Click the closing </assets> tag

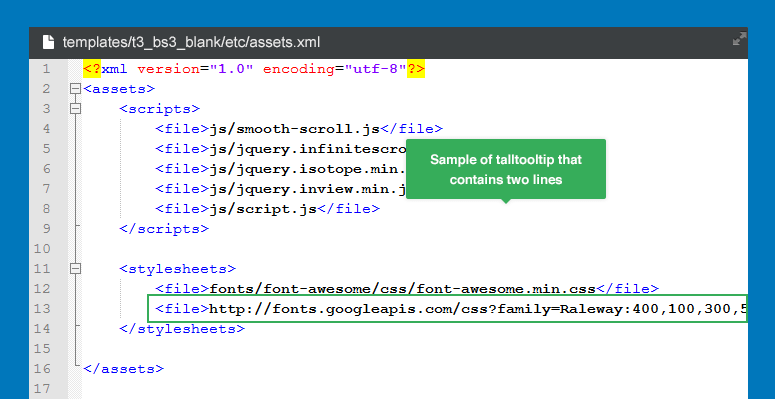pyautogui.click(x=124, y=369)
